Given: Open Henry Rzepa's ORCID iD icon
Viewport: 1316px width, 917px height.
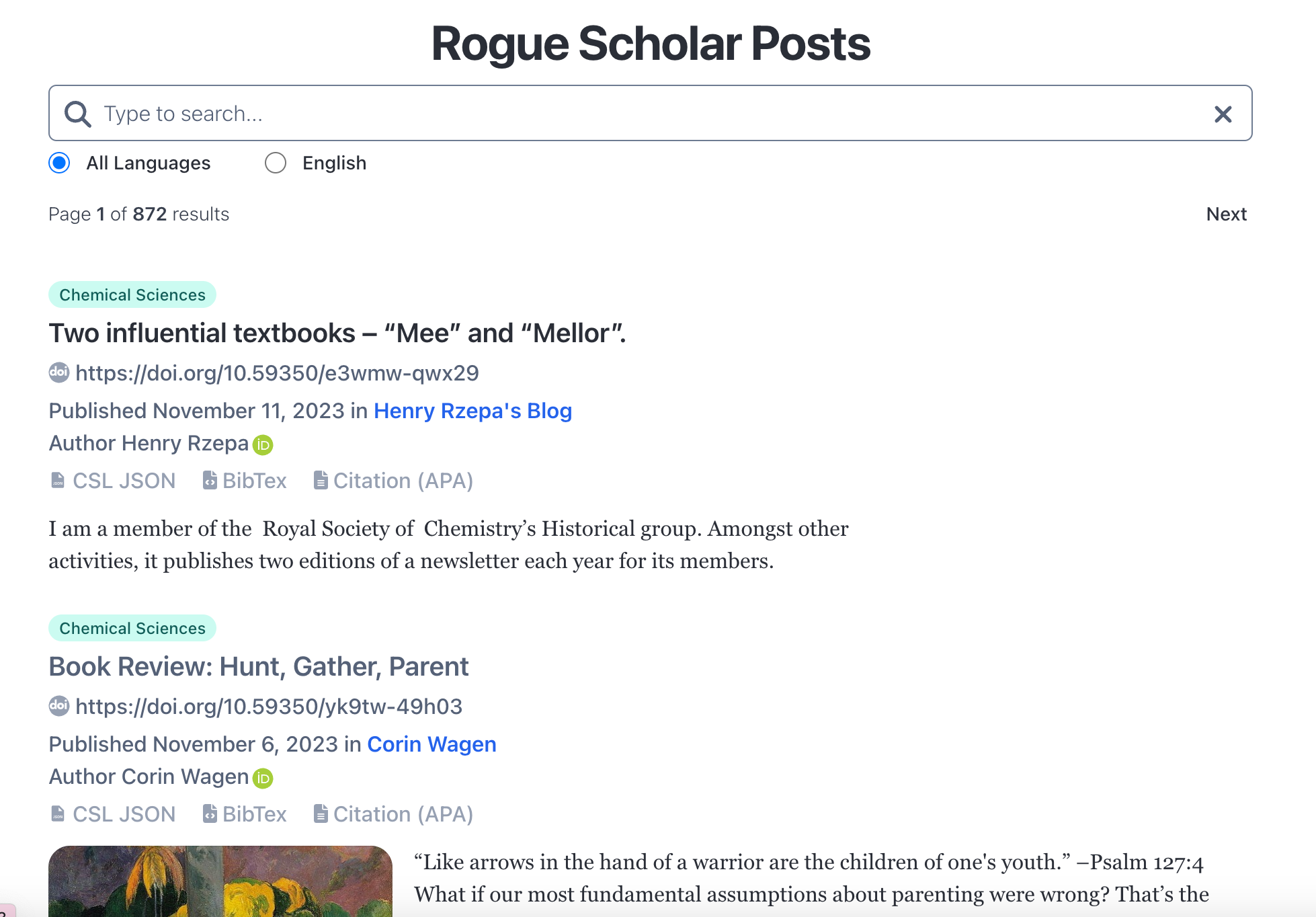Looking at the screenshot, I should pos(263,445).
